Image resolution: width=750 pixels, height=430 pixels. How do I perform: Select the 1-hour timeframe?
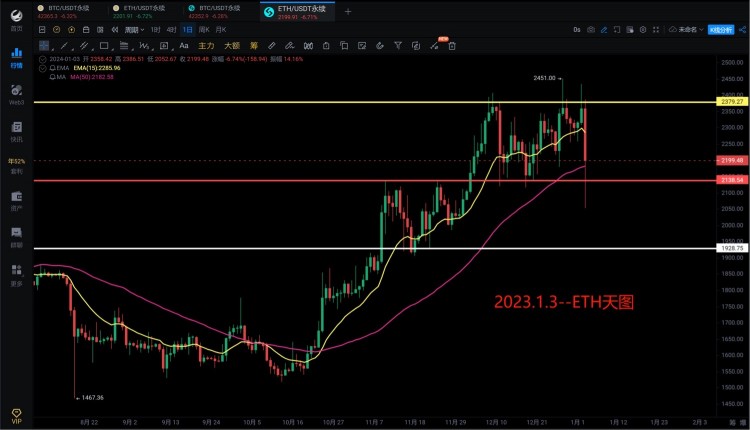pos(155,30)
